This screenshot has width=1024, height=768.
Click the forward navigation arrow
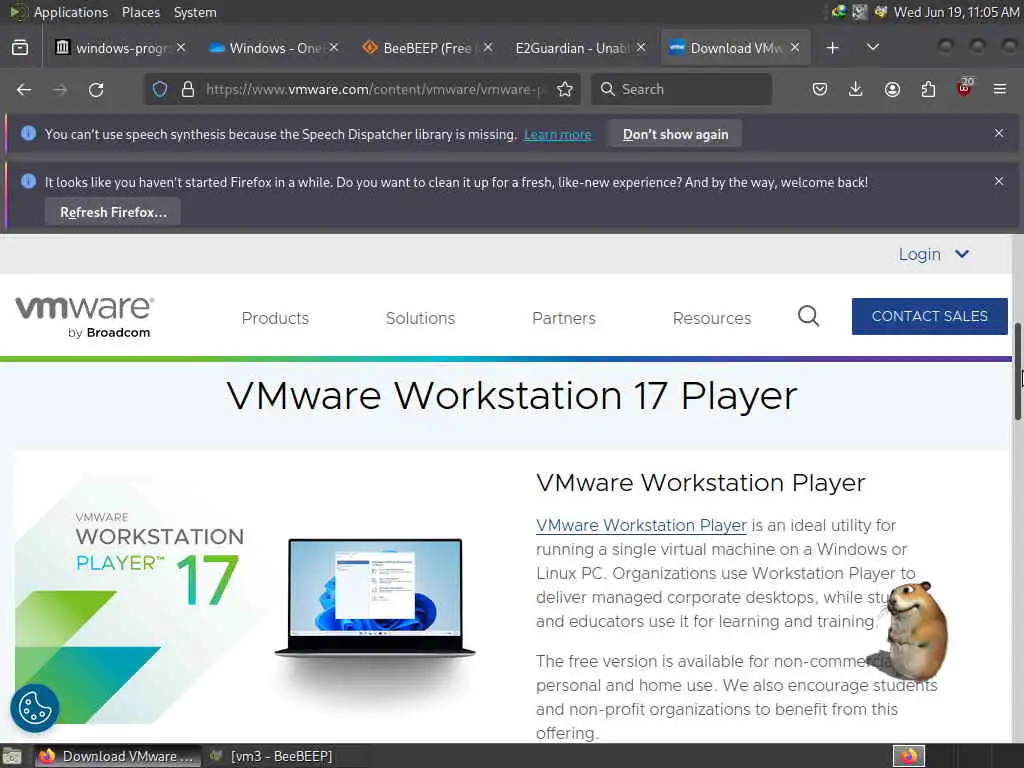coord(60,89)
